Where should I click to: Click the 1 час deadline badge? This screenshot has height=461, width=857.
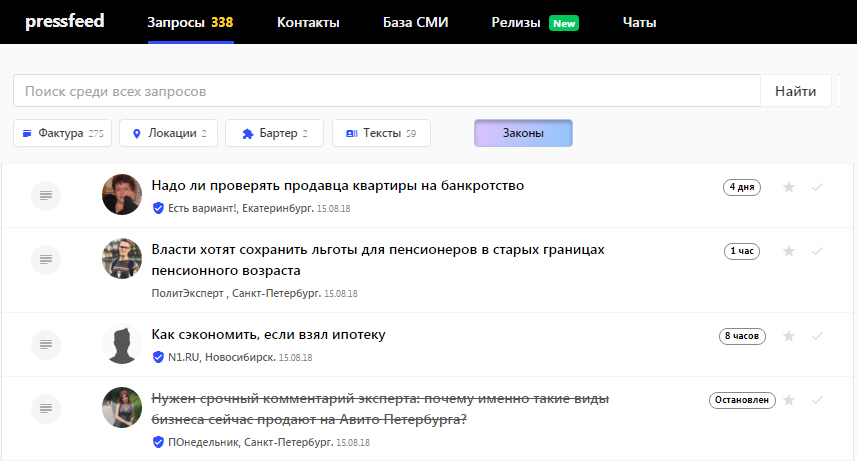point(742,251)
